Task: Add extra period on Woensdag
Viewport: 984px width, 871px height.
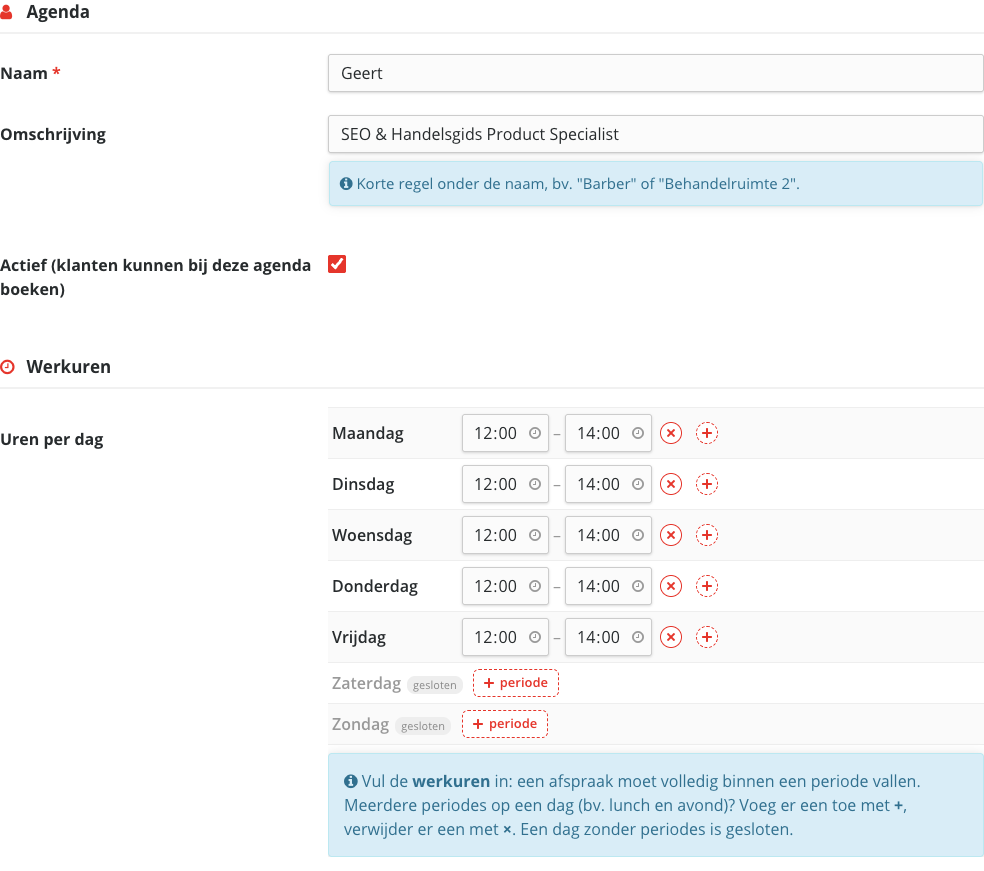Action: coord(707,535)
